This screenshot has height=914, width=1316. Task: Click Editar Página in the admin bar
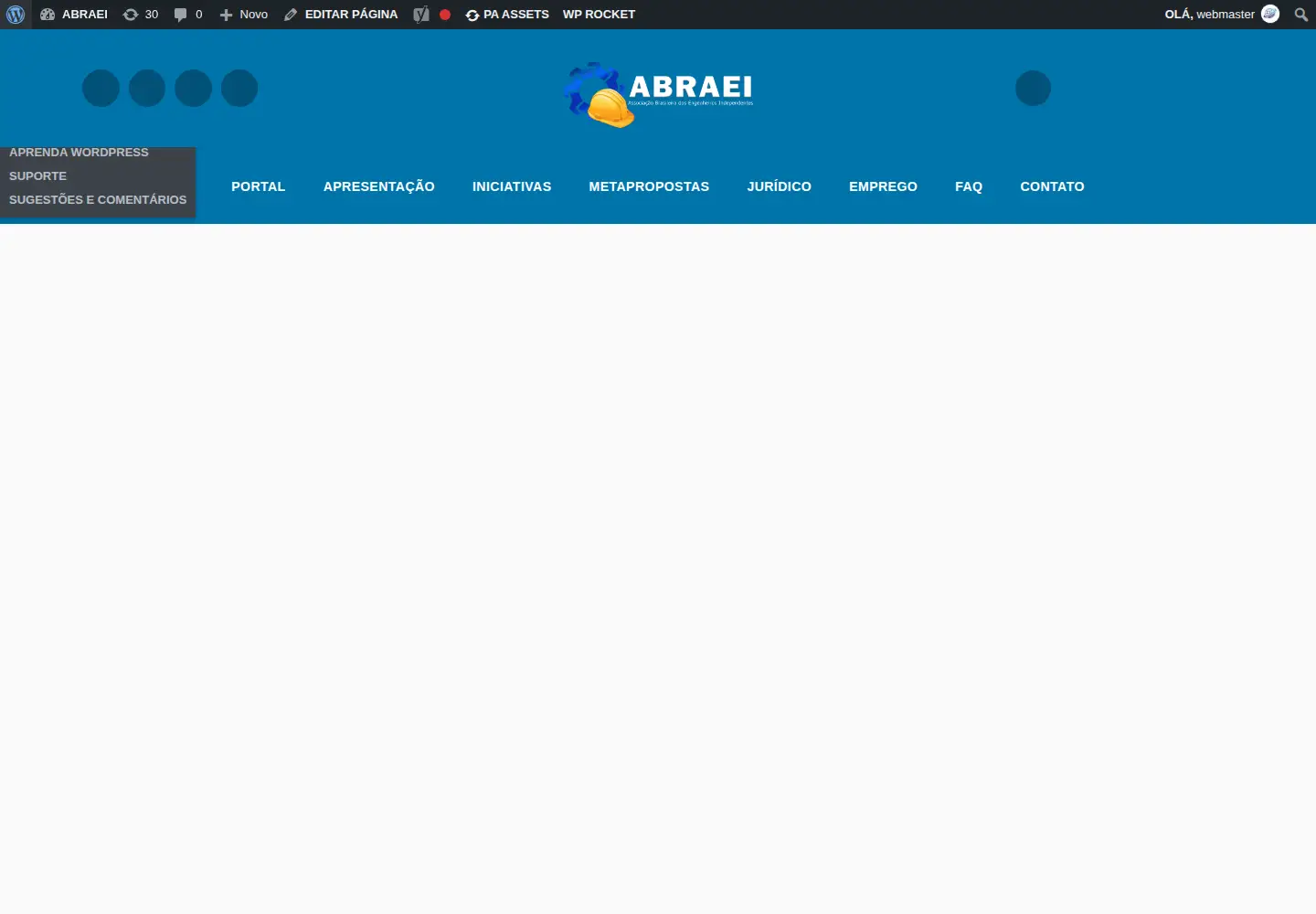[341, 15]
